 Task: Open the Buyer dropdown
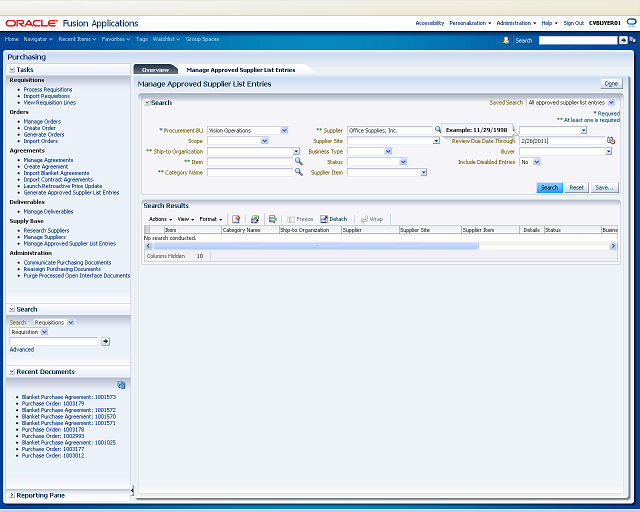click(x=609, y=151)
